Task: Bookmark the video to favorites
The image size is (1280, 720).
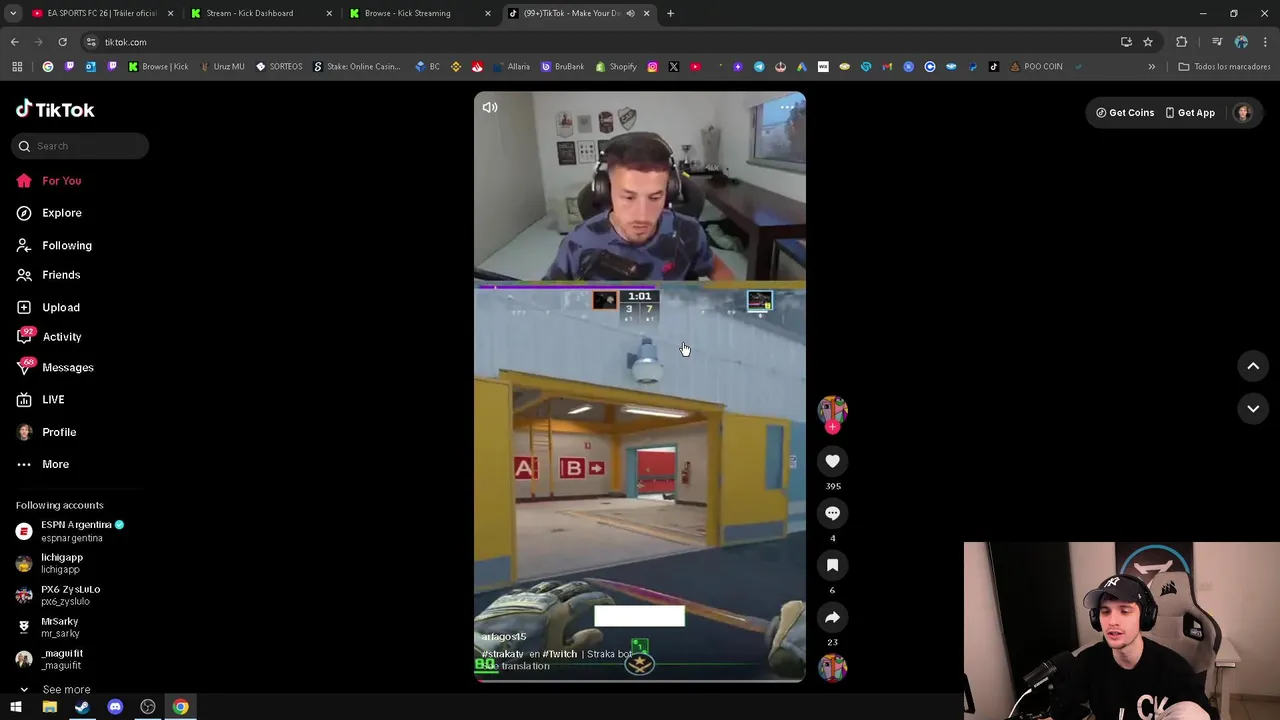Action: click(x=832, y=565)
